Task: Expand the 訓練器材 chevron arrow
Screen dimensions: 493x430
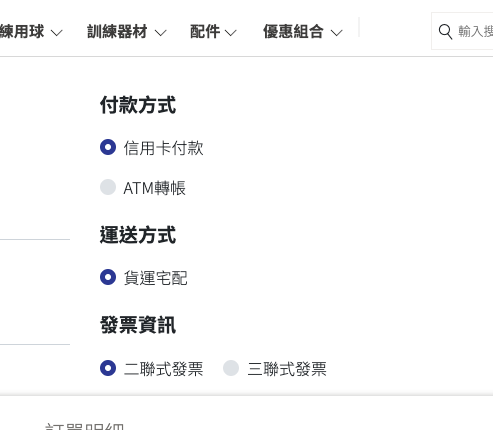Action: (x=160, y=33)
